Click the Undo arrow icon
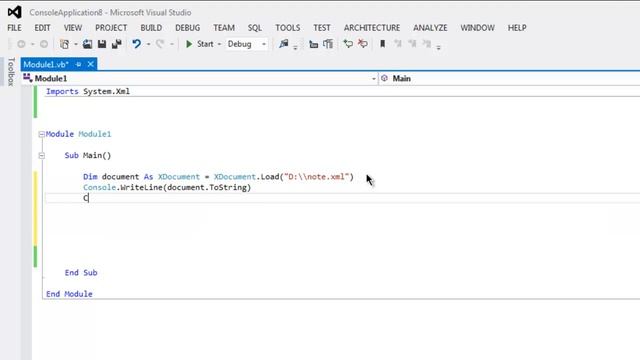640x360 pixels. tap(136, 44)
